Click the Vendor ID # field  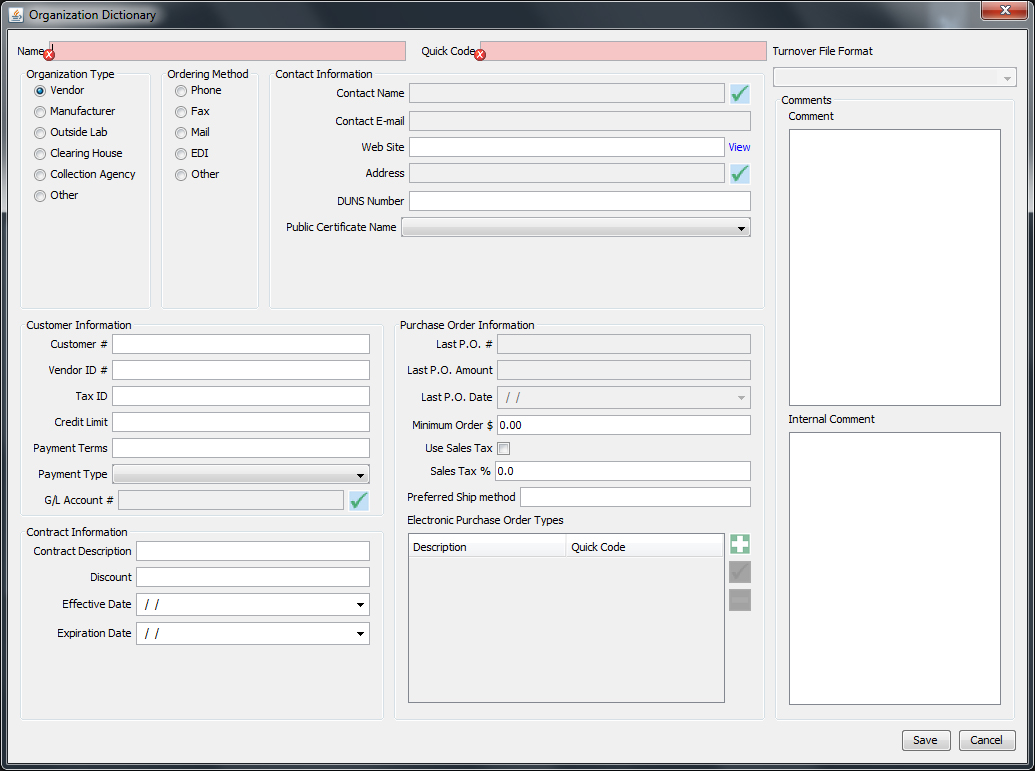coord(241,370)
